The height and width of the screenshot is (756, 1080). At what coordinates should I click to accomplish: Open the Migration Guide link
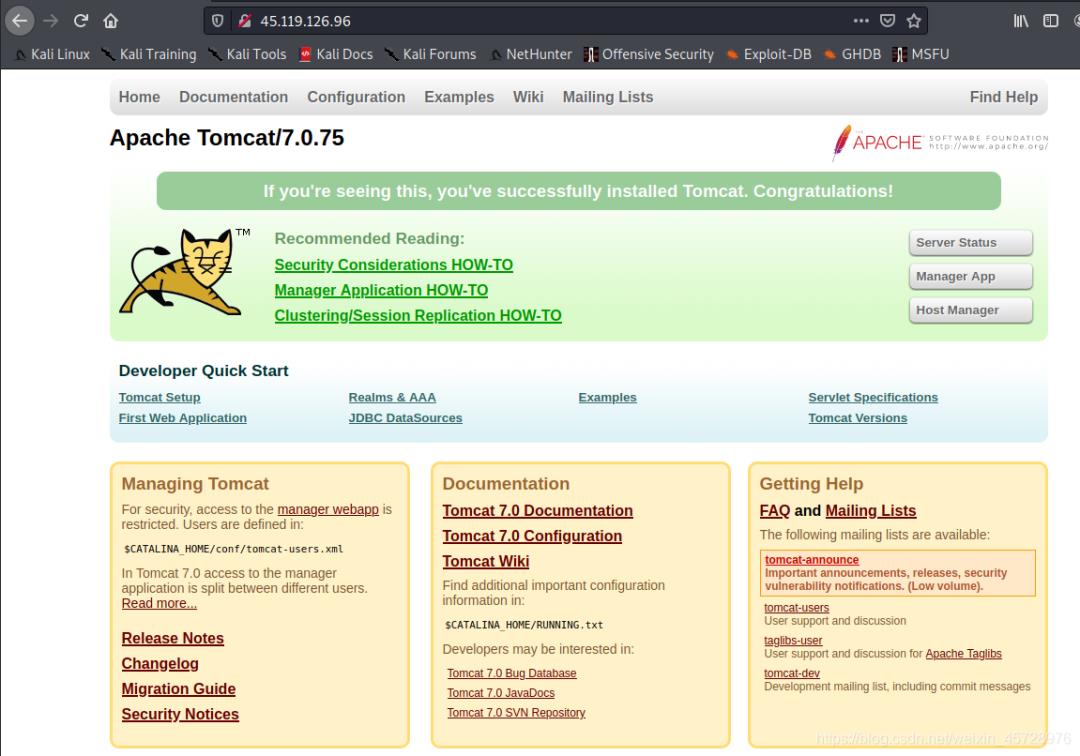pyautogui.click(x=178, y=689)
